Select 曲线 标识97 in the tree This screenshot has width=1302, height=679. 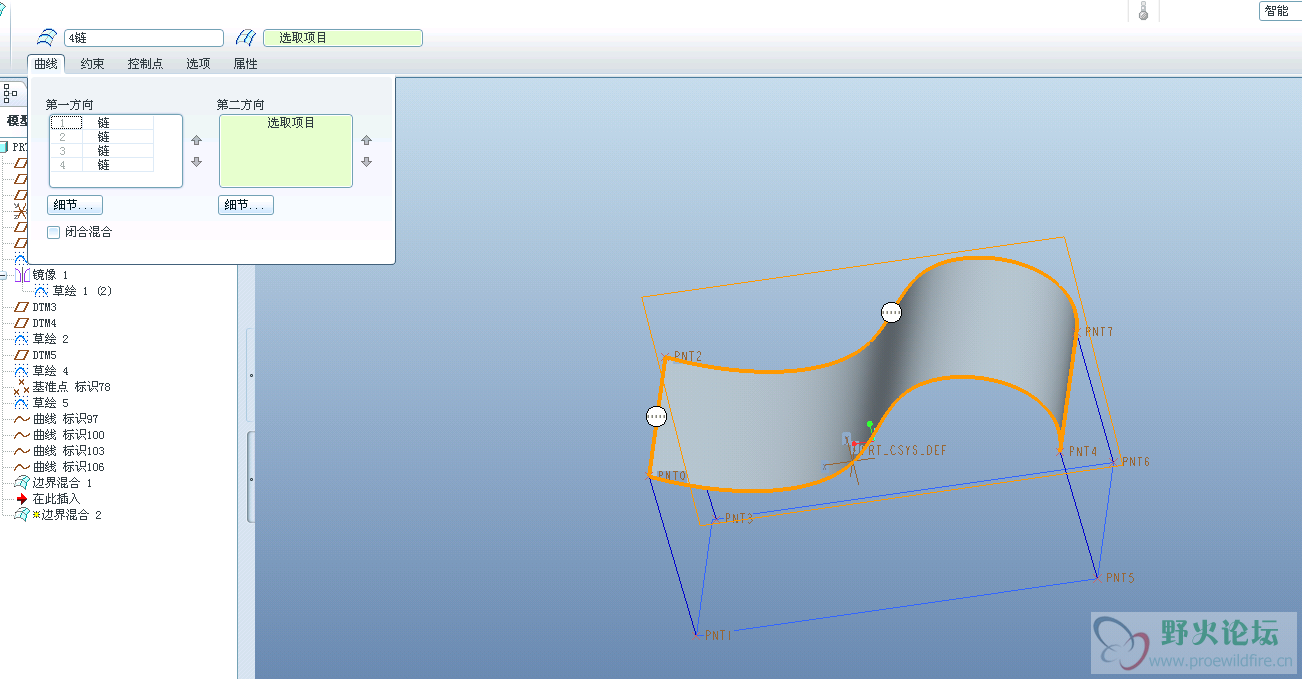click(65, 419)
